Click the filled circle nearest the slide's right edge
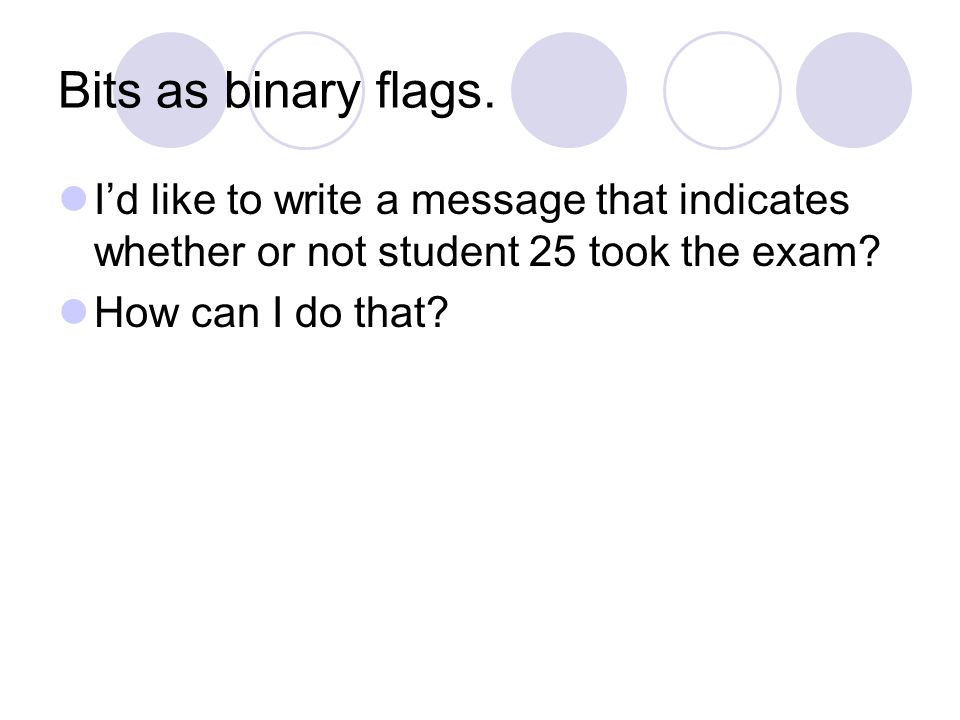The width and height of the screenshot is (960, 720). click(853, 90)
